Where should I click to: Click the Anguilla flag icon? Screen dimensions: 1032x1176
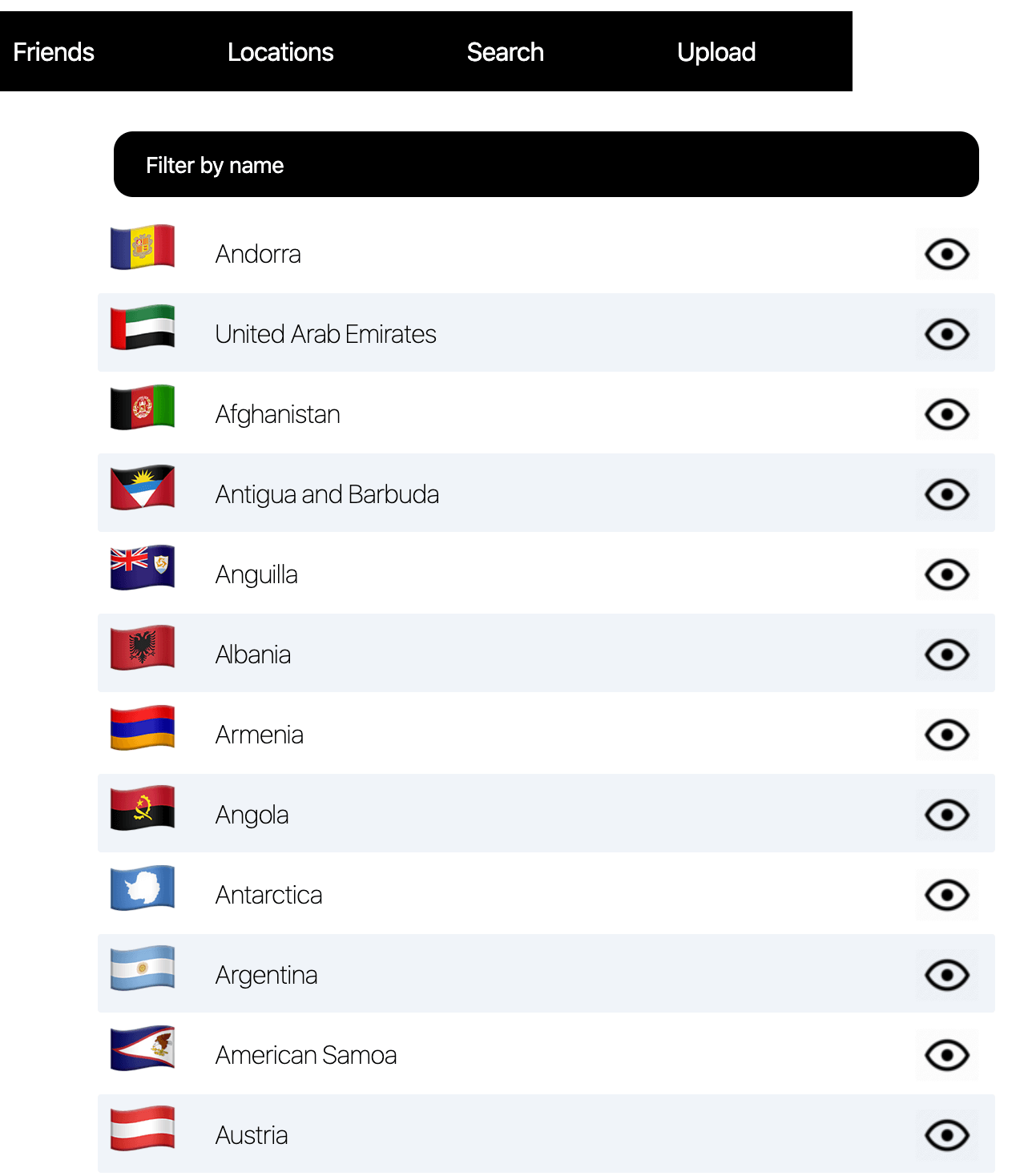pos(143,567)
